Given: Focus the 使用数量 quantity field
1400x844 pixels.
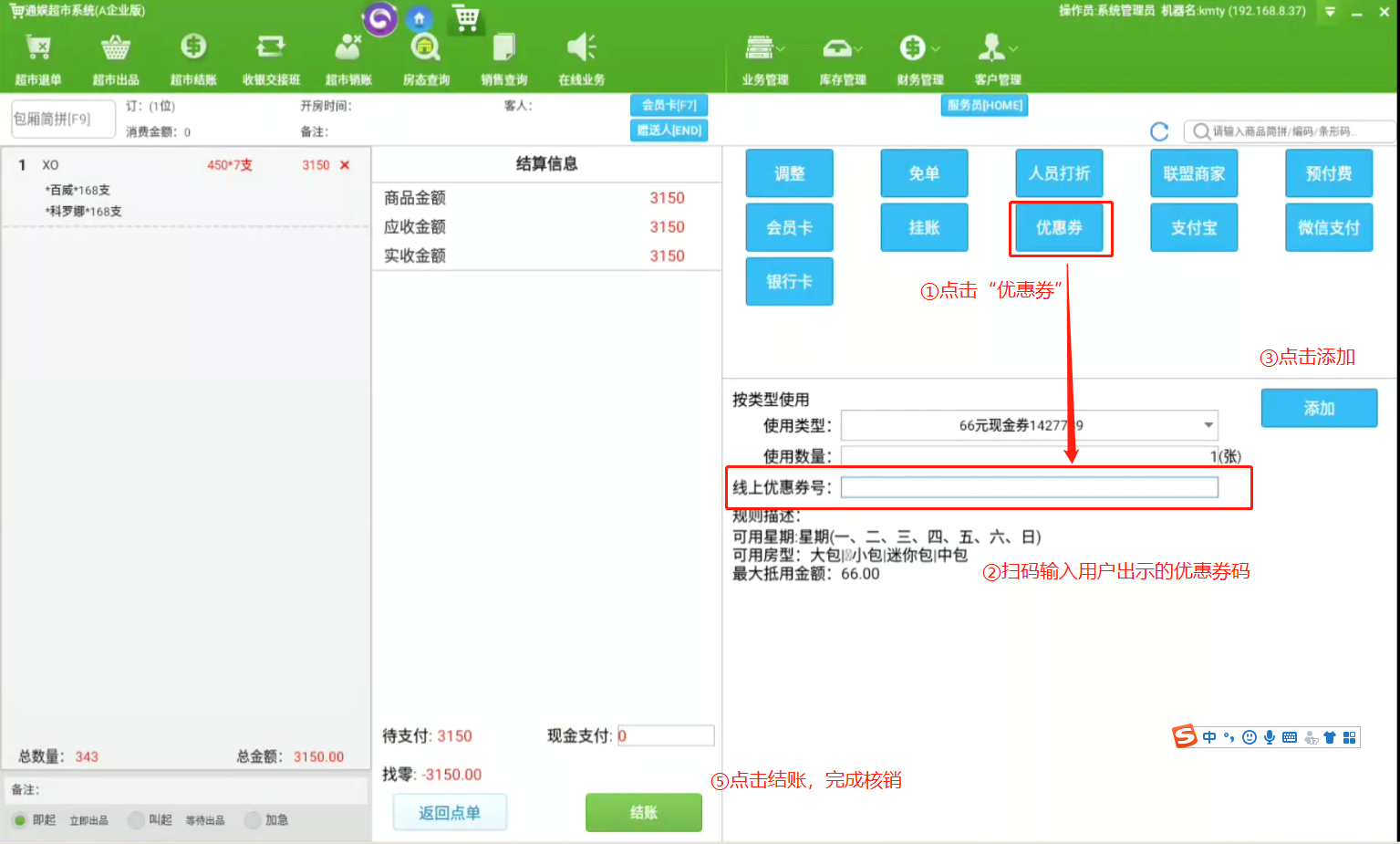Looking at the screenshot, I should 1029,455.
